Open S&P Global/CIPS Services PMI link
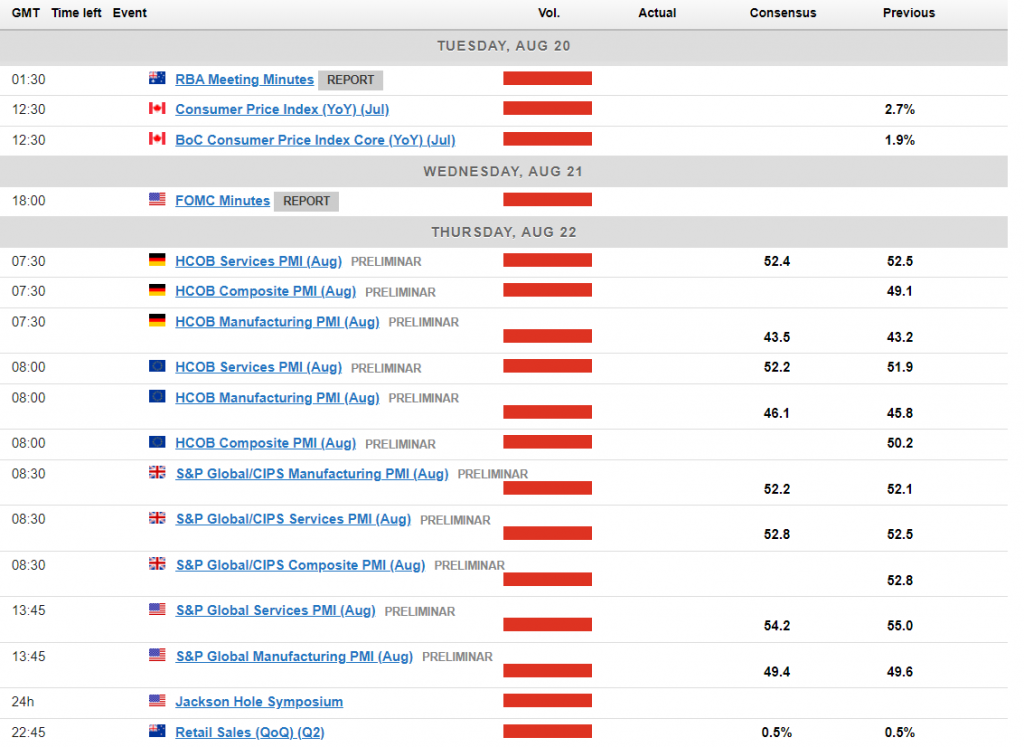 [293, 520]
